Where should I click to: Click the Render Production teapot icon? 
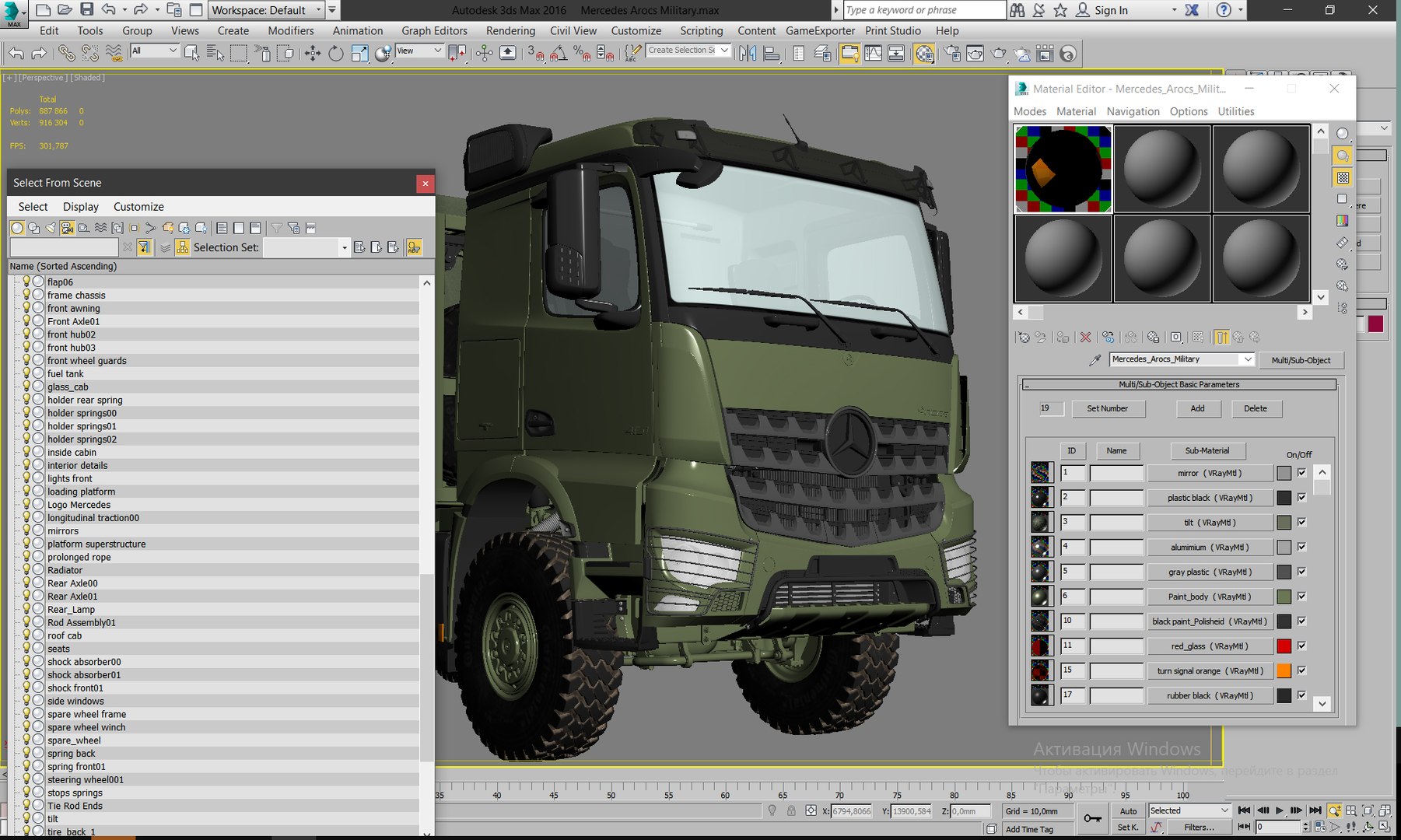click(x=999, y=53)
